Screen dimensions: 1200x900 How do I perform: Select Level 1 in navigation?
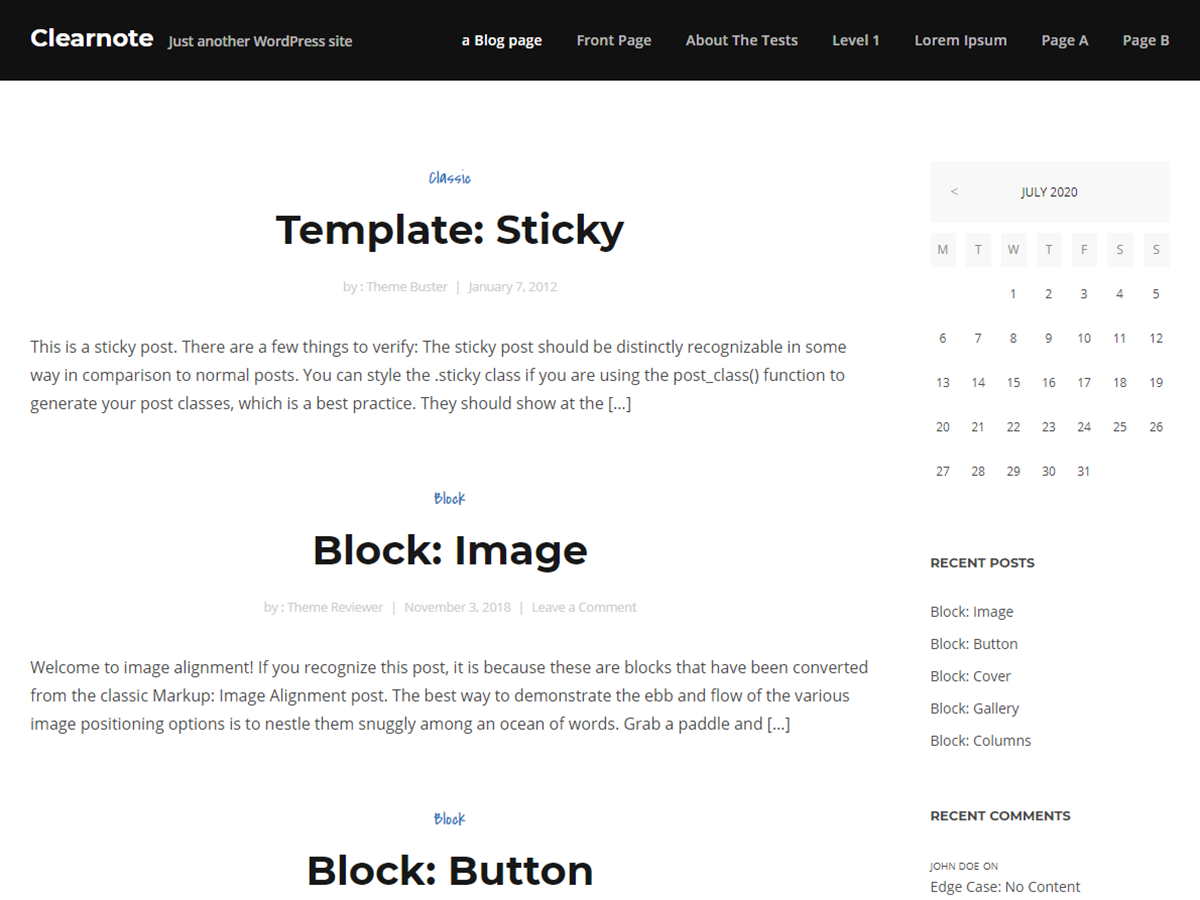[x=856, y=41]
